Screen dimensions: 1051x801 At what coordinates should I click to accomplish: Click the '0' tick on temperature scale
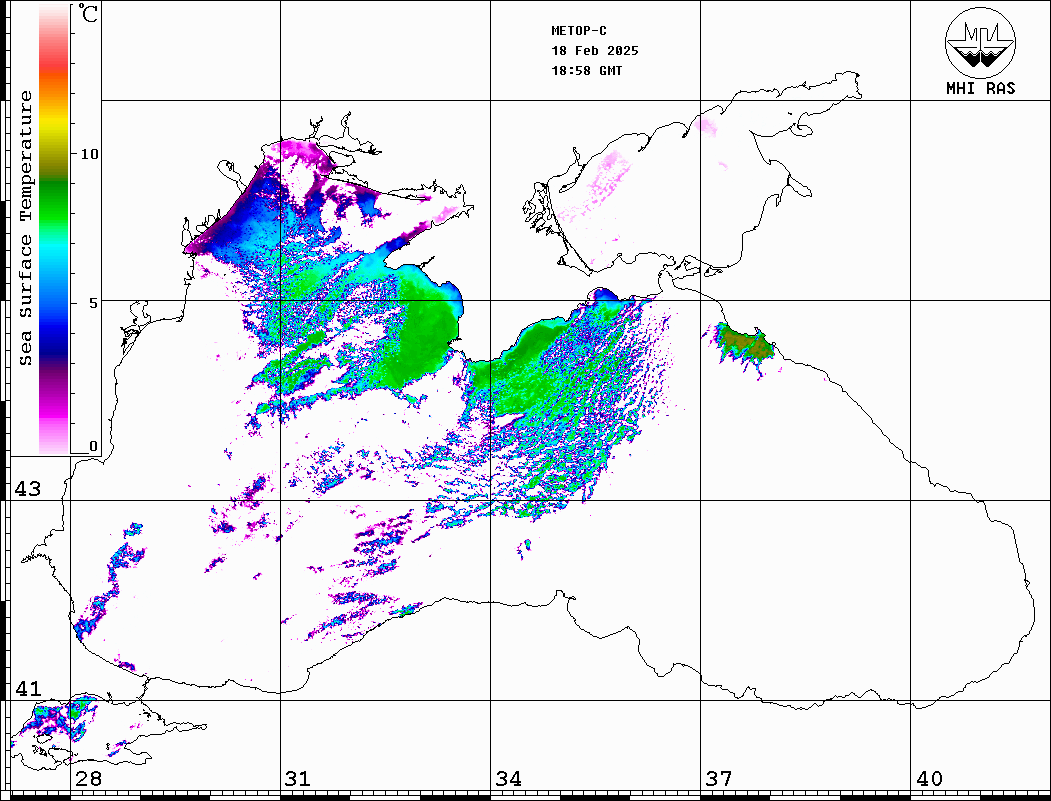tap(93, 446)
